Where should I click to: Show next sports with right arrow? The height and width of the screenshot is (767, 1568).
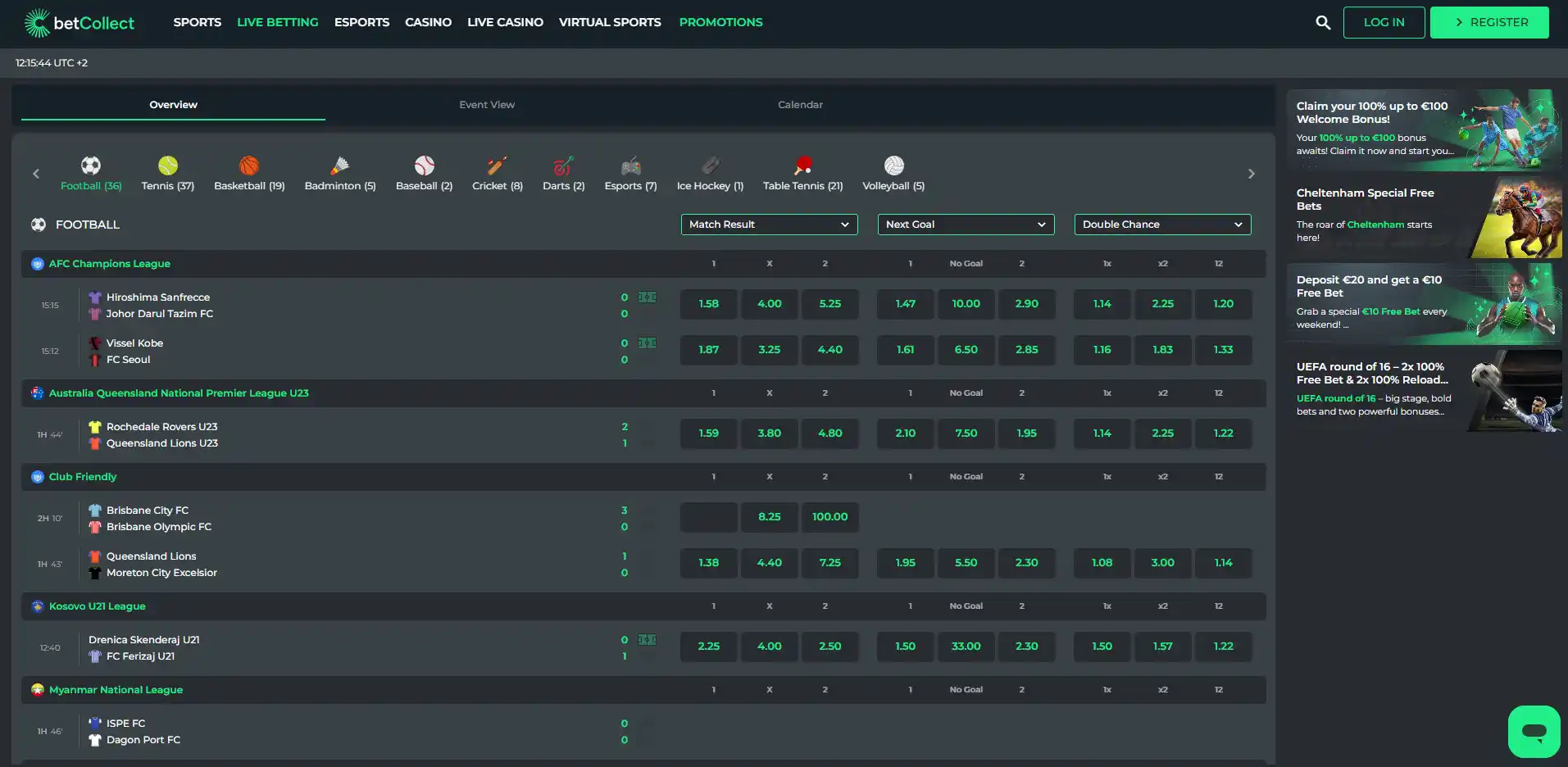[1251, 174]
